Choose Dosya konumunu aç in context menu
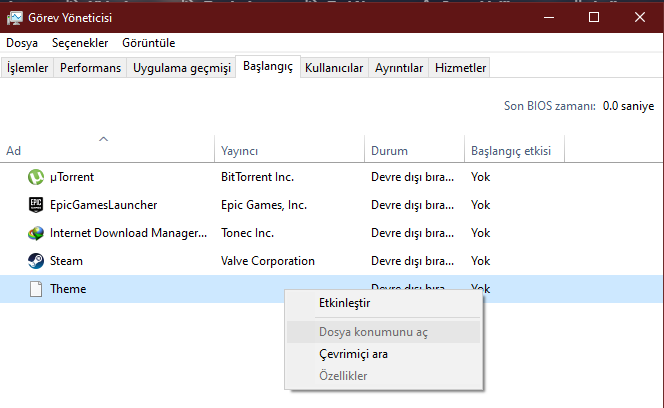The width and height of the screenshot is (664, 408). (384, 332)
